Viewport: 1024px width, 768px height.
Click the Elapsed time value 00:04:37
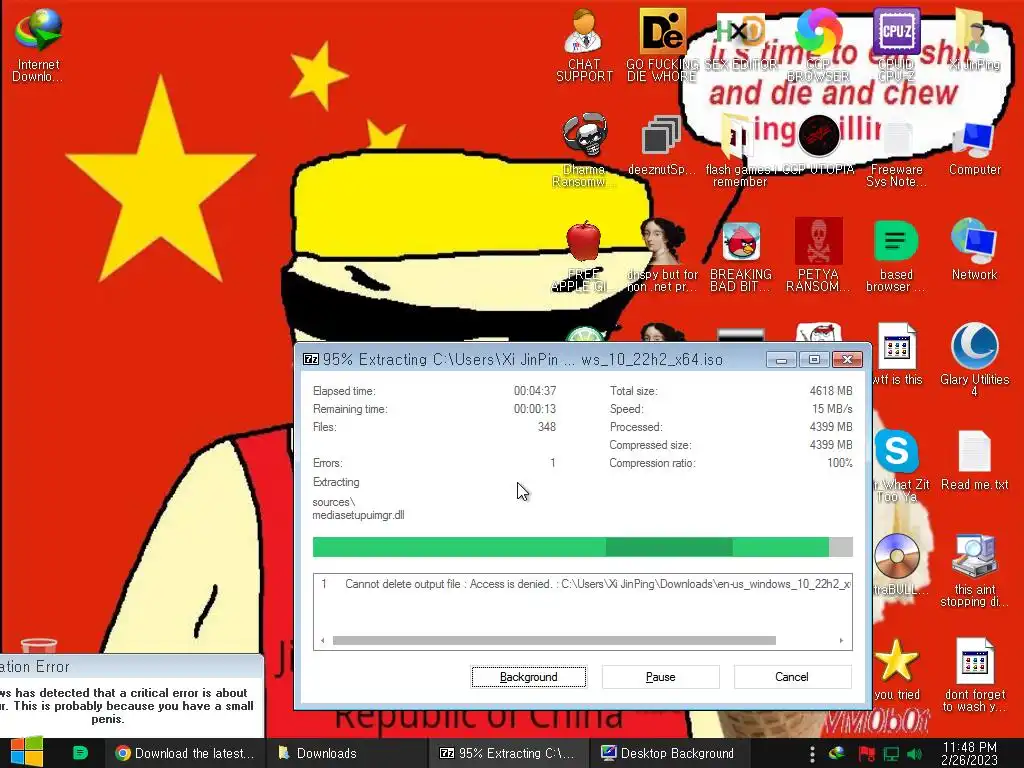click(x=535, y=391)
